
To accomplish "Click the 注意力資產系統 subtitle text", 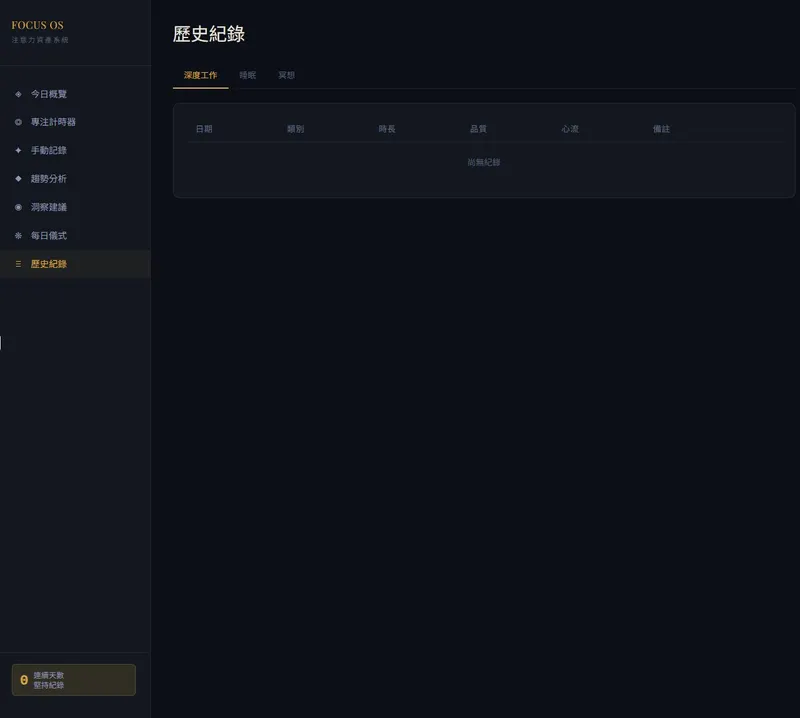I will pyautogui.click(x=40, y=40).
